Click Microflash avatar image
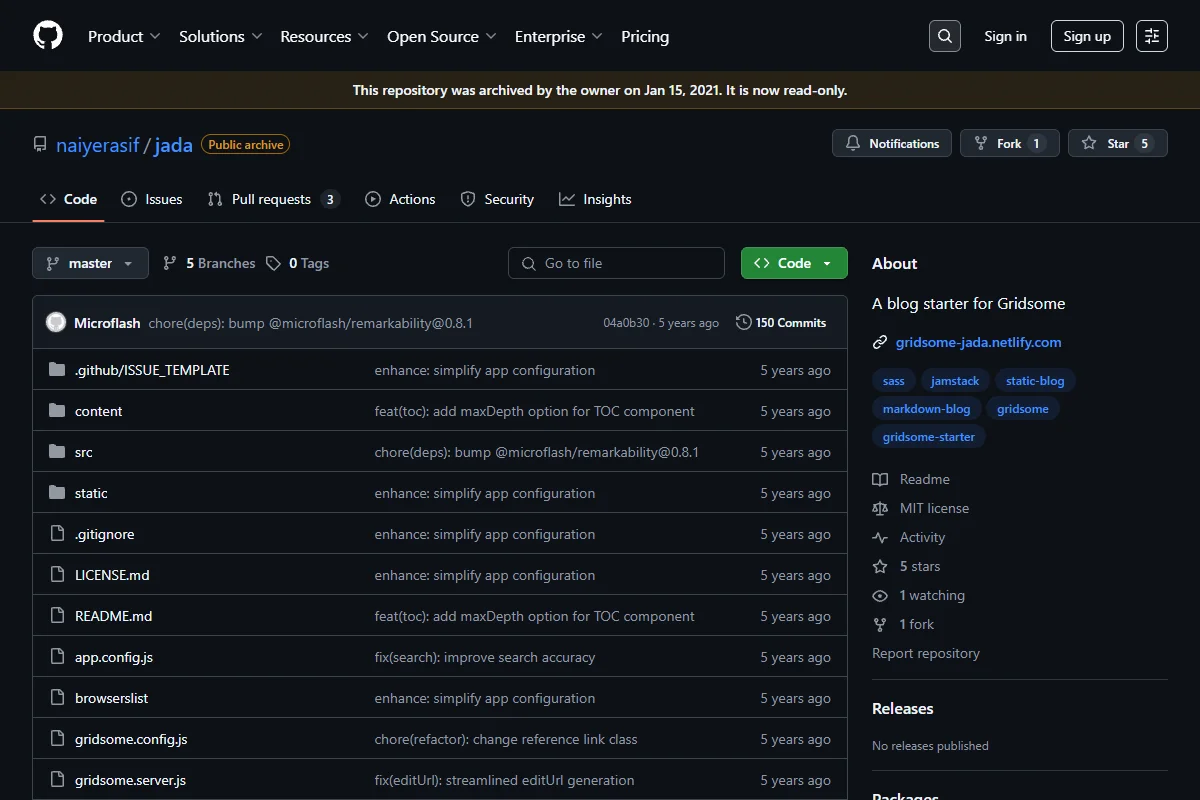This screenshot has height=800, width=1200. 56,323
